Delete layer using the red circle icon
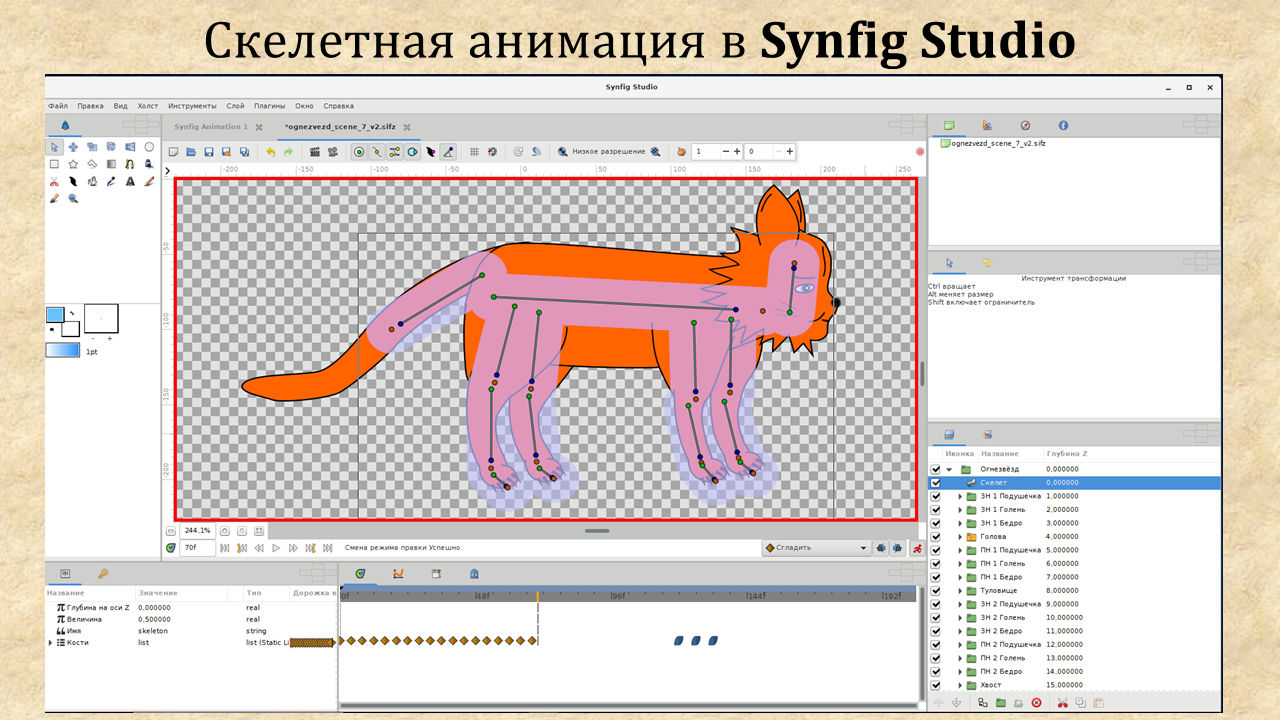 click(x=1036, y=703)
